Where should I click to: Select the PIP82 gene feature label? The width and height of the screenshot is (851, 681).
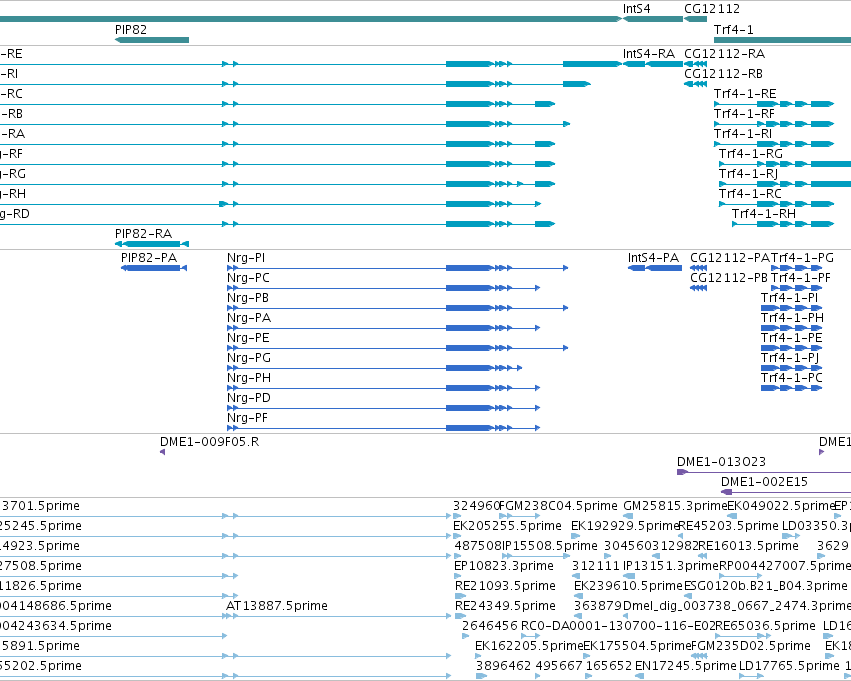131,29
